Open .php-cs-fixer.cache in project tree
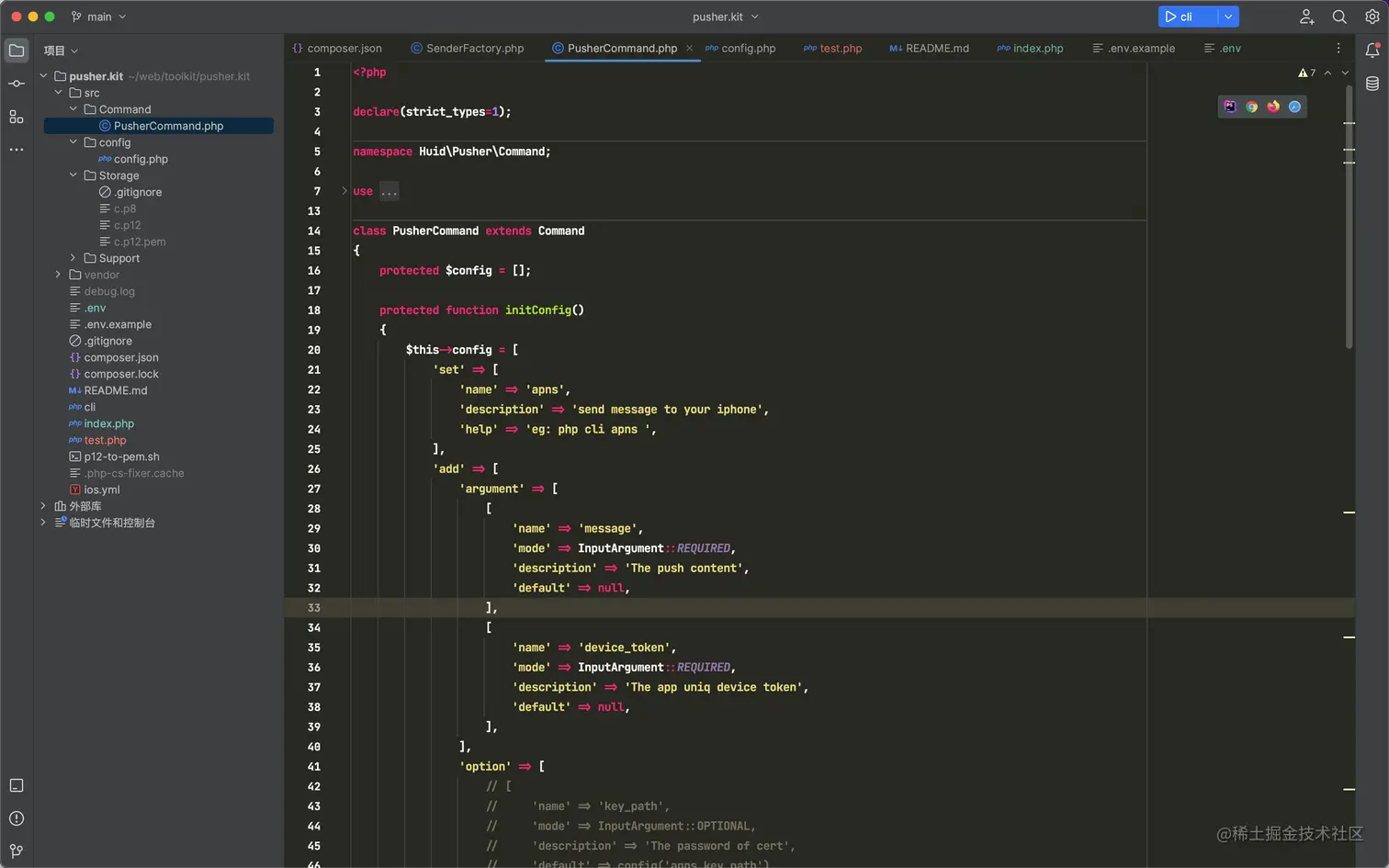The image size is (1389, 868). click(x=126, y=473)
